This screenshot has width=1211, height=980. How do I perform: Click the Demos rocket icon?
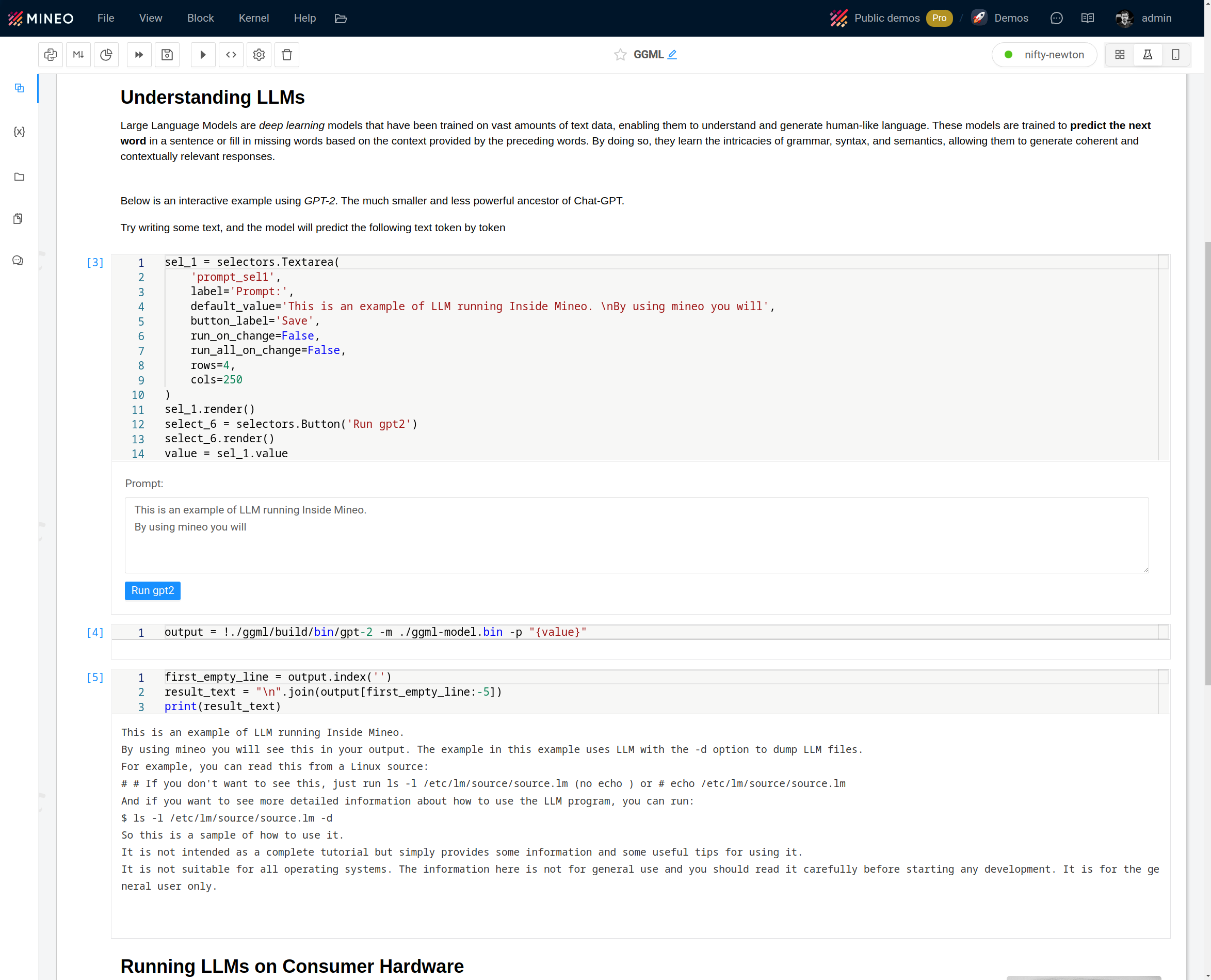coord(979,18)
